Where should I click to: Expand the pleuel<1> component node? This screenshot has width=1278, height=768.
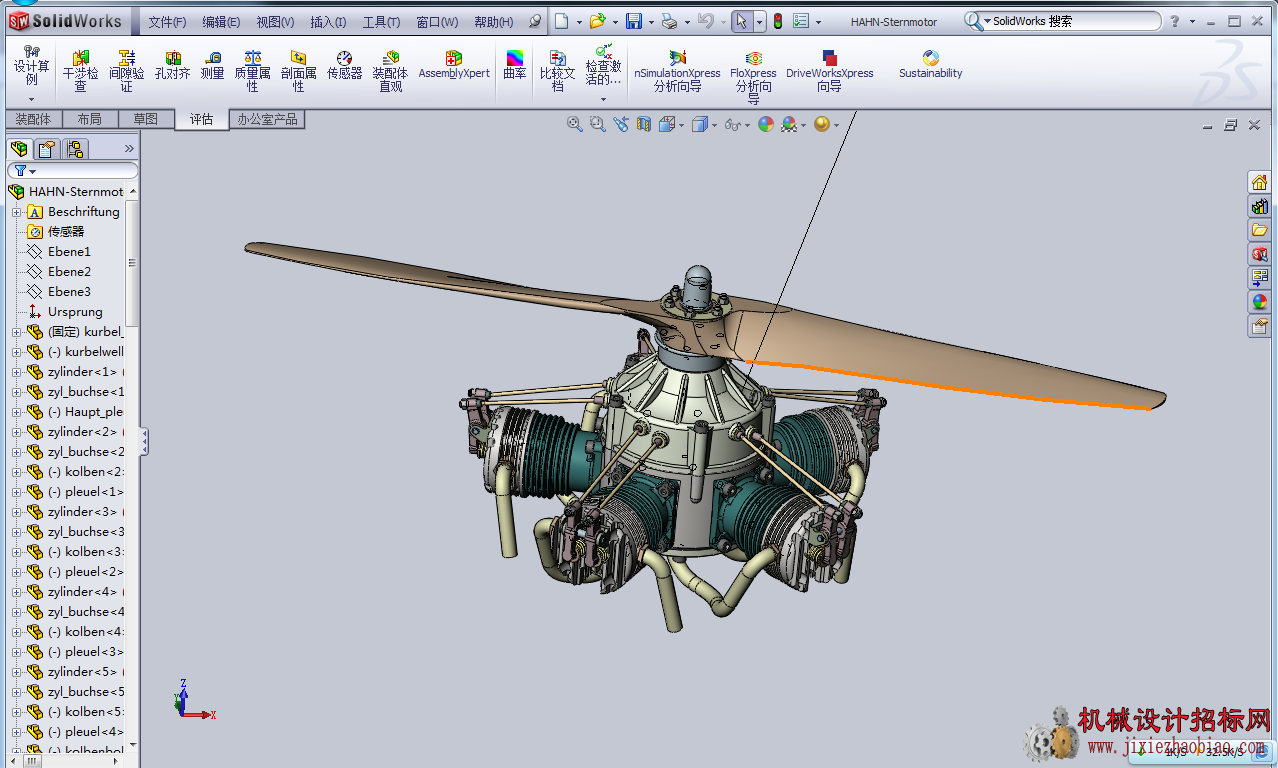pos(16,492)
